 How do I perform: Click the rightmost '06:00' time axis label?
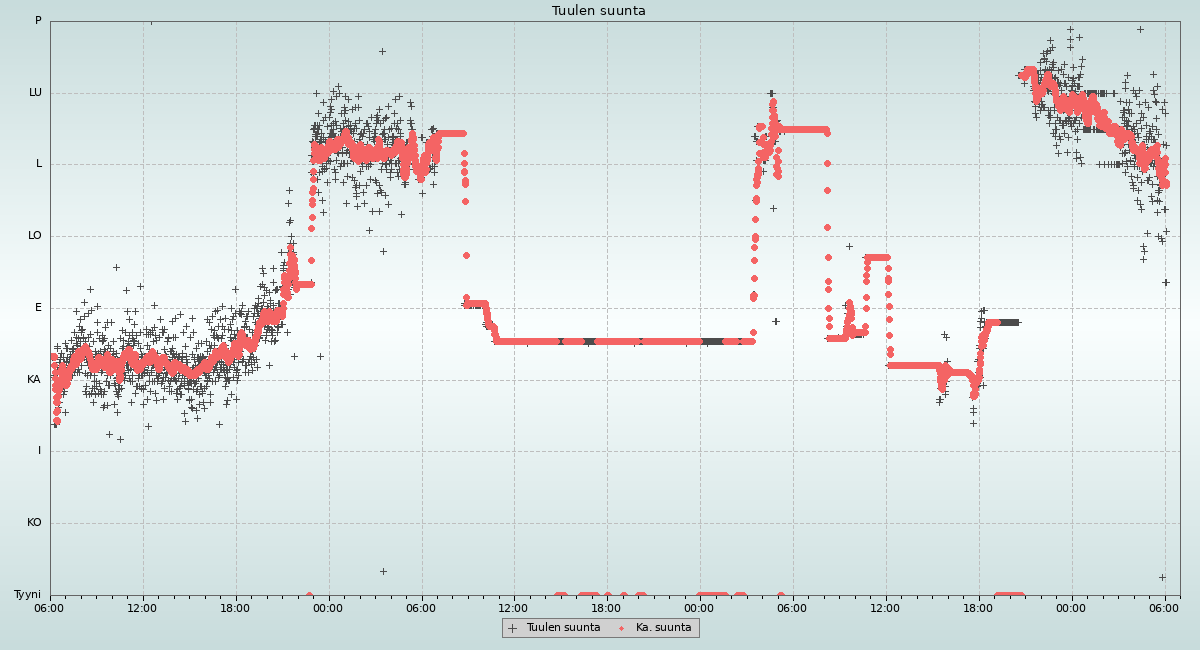coord(1164,607)
